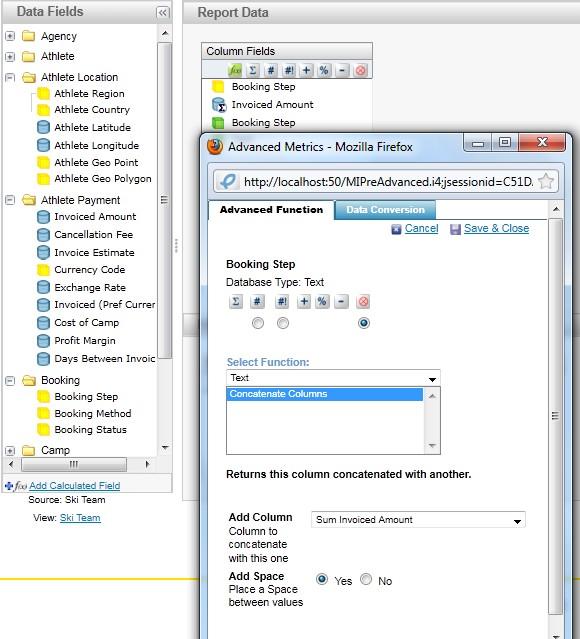
Task: Select Profit Margin in the tree
Action: (85, 341)
